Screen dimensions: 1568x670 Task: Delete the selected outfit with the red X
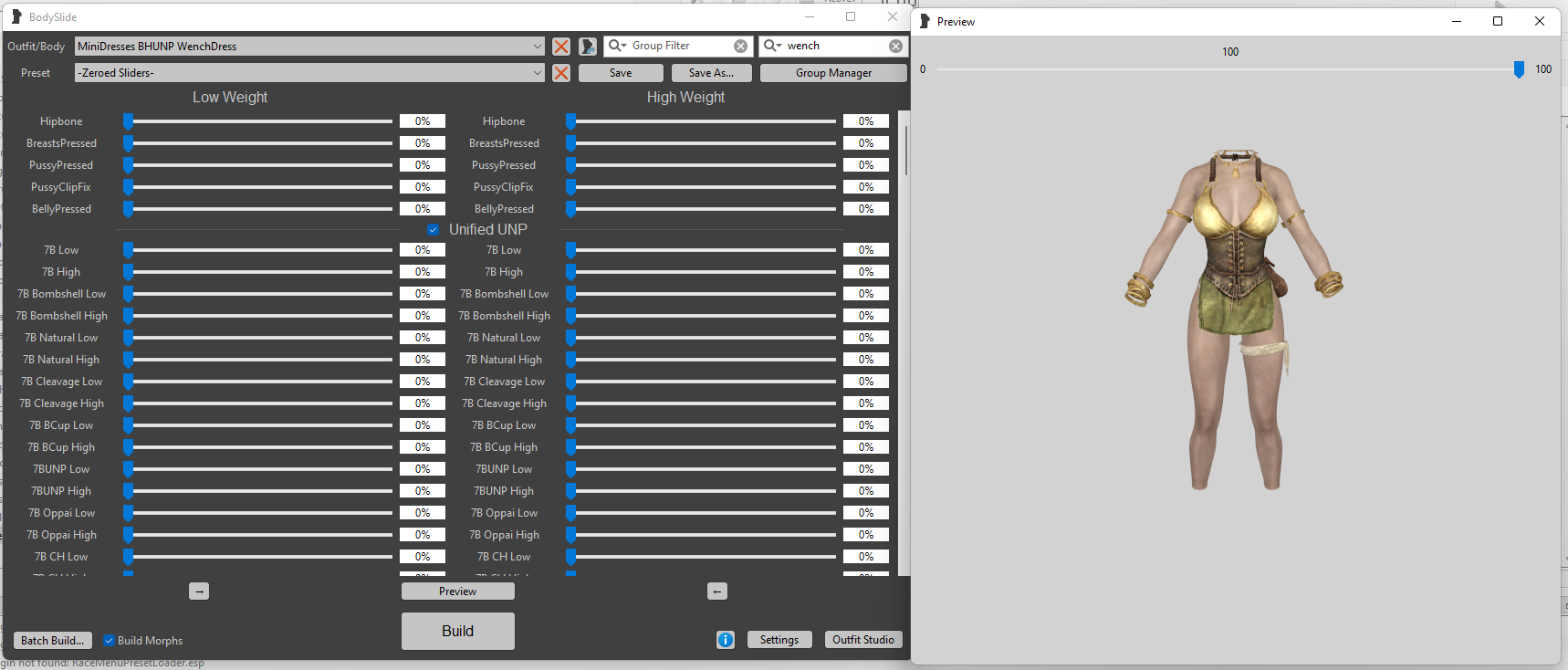(561, 47)
